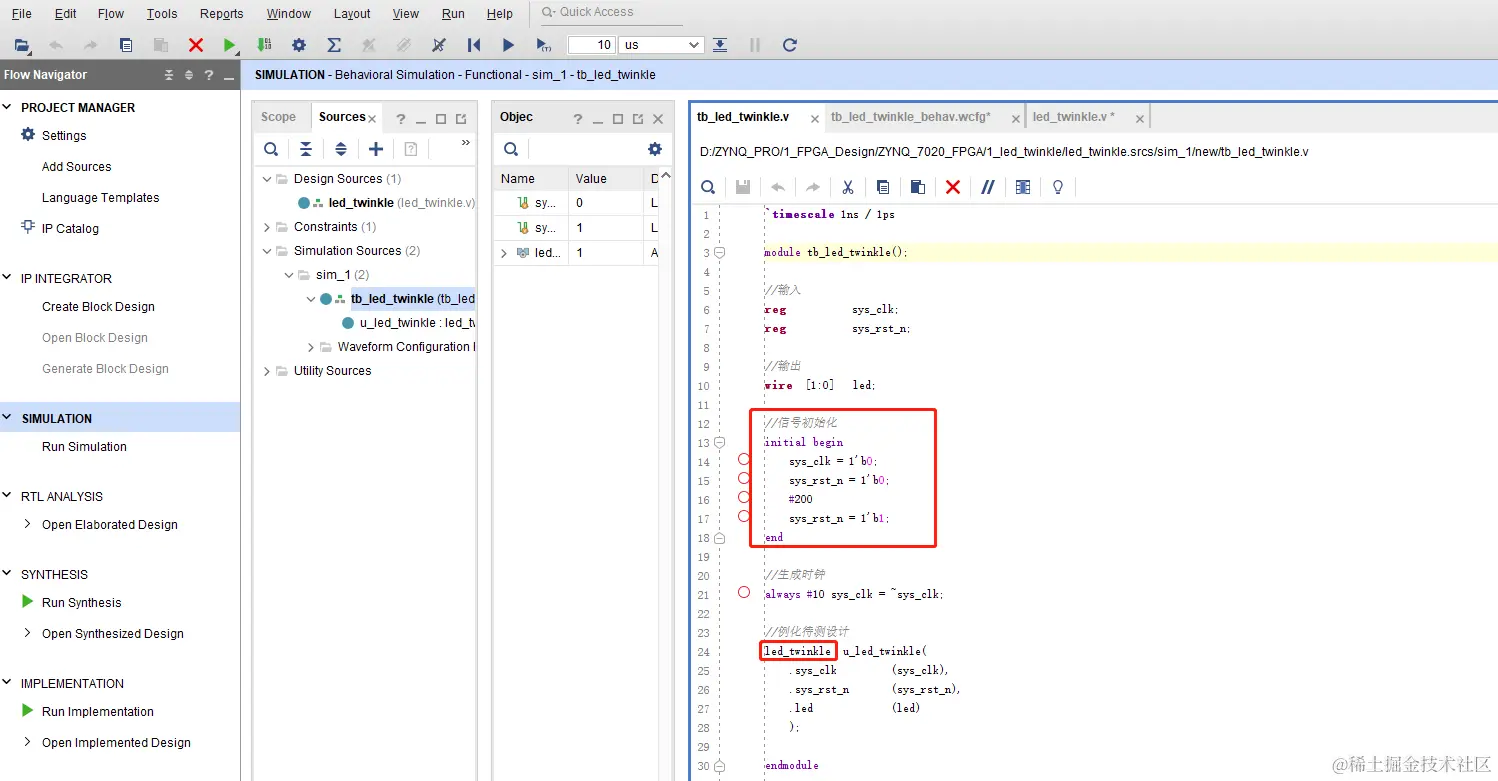Toggle breakpoint on line 14
1498x781 pixels.
pyautogui.click(x=743, y=459)
